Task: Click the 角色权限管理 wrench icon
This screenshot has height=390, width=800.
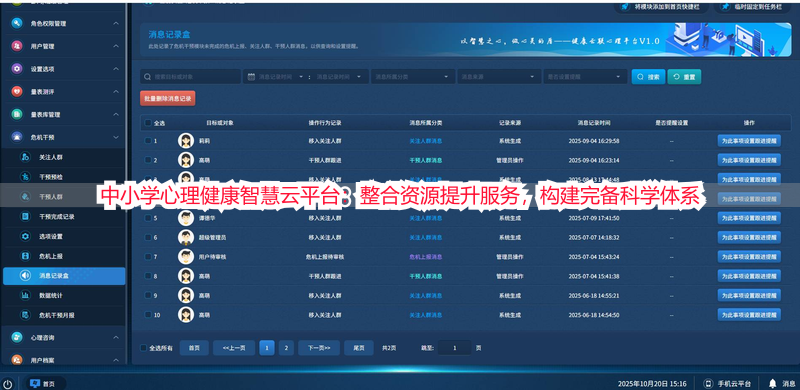Action: pyautogui.click(x=17, y=23)
